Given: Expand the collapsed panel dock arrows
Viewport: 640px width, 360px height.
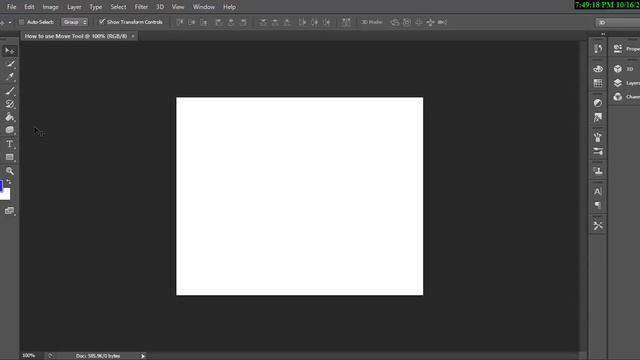Looking at the screenshot, I should [x=603, y=34].
